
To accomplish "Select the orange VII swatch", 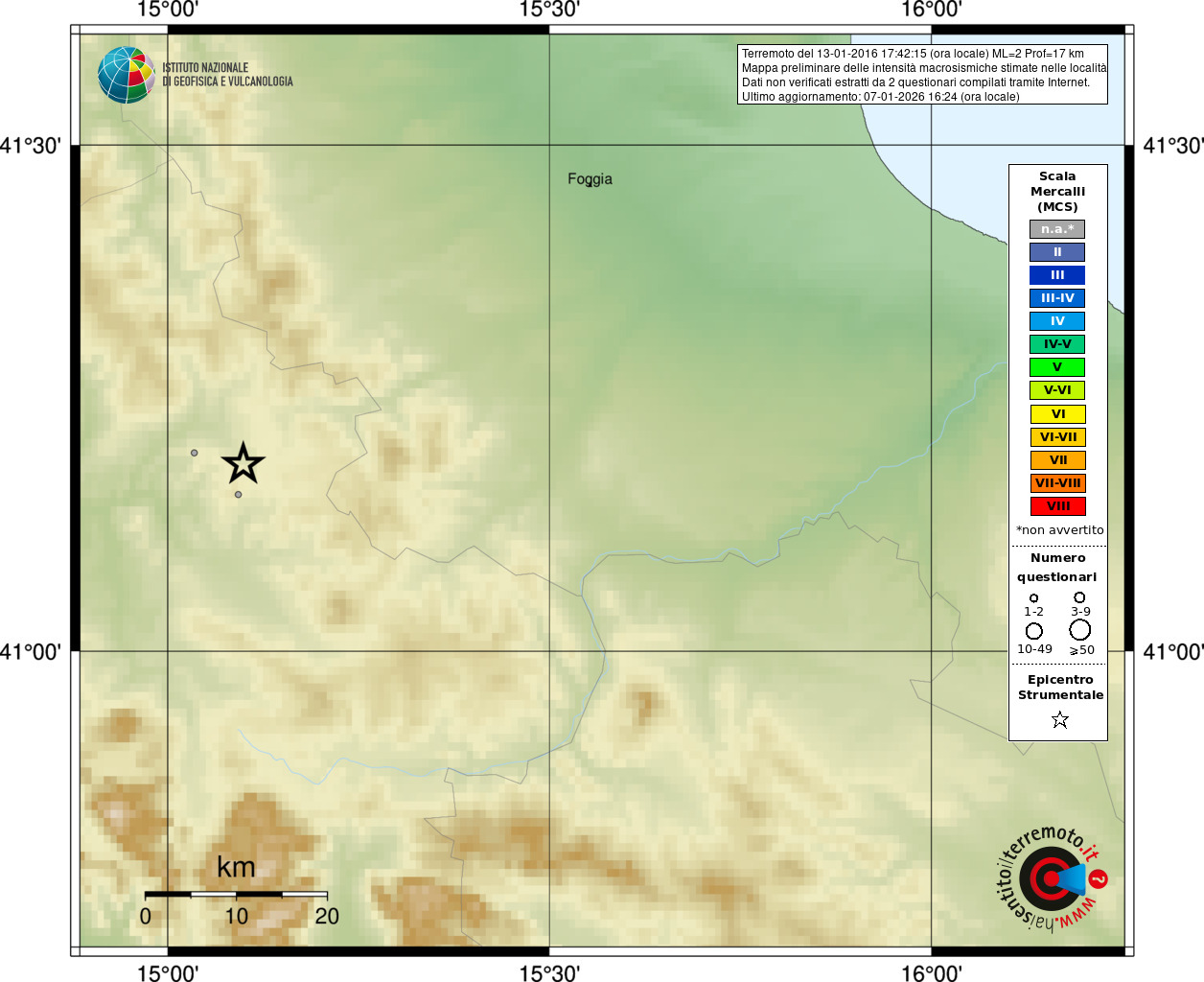I will point(1057,460).
